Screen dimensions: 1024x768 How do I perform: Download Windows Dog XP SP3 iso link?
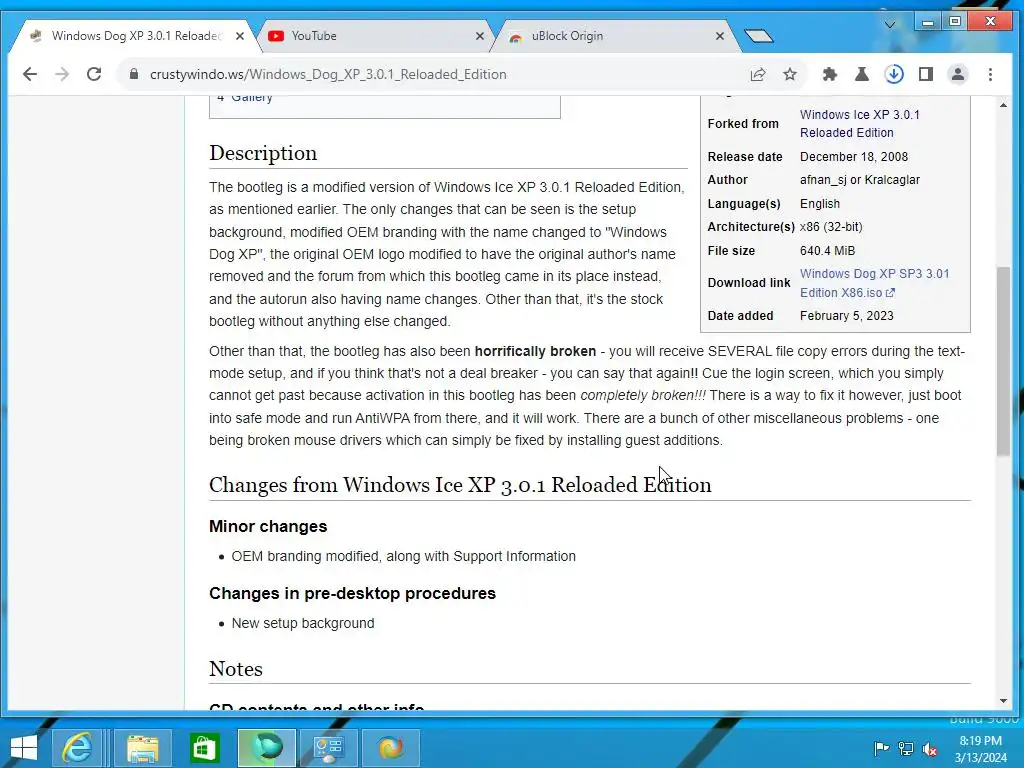[875, 283]
